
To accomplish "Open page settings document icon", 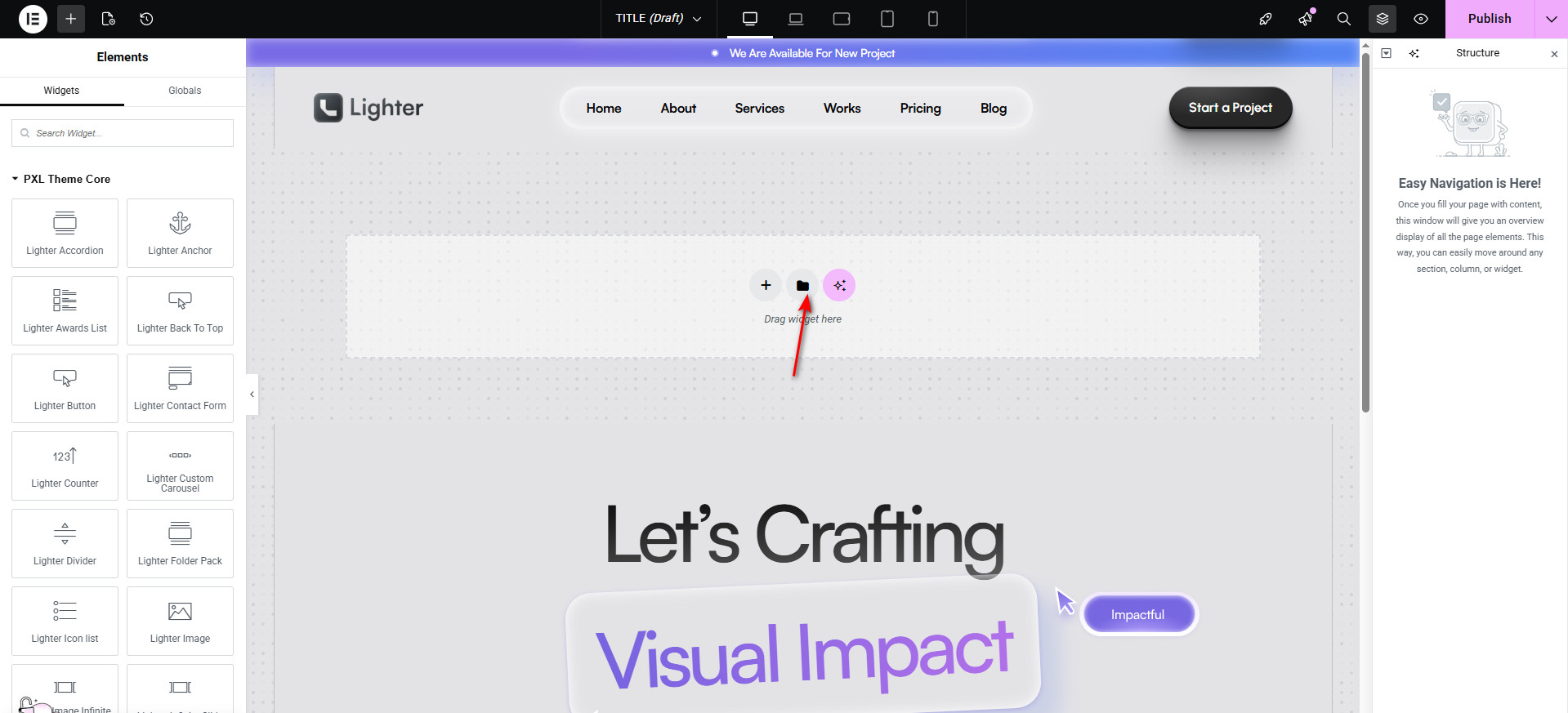I will tap(108, 19).
